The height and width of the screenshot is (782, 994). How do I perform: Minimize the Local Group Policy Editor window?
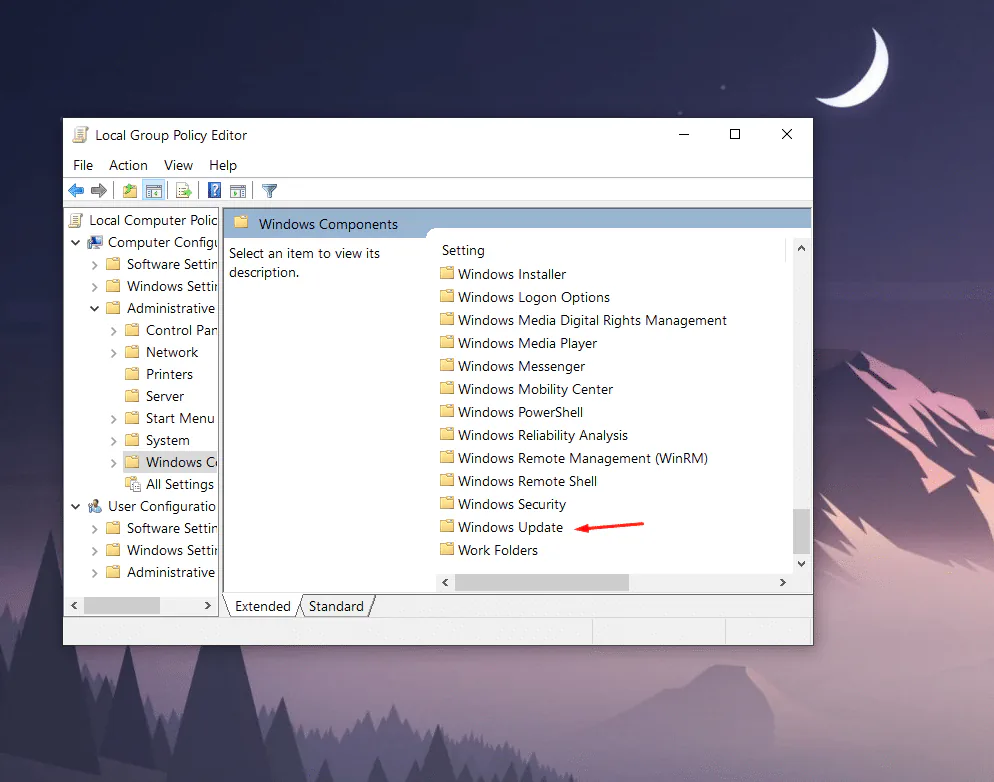click(x=683, y=134)
